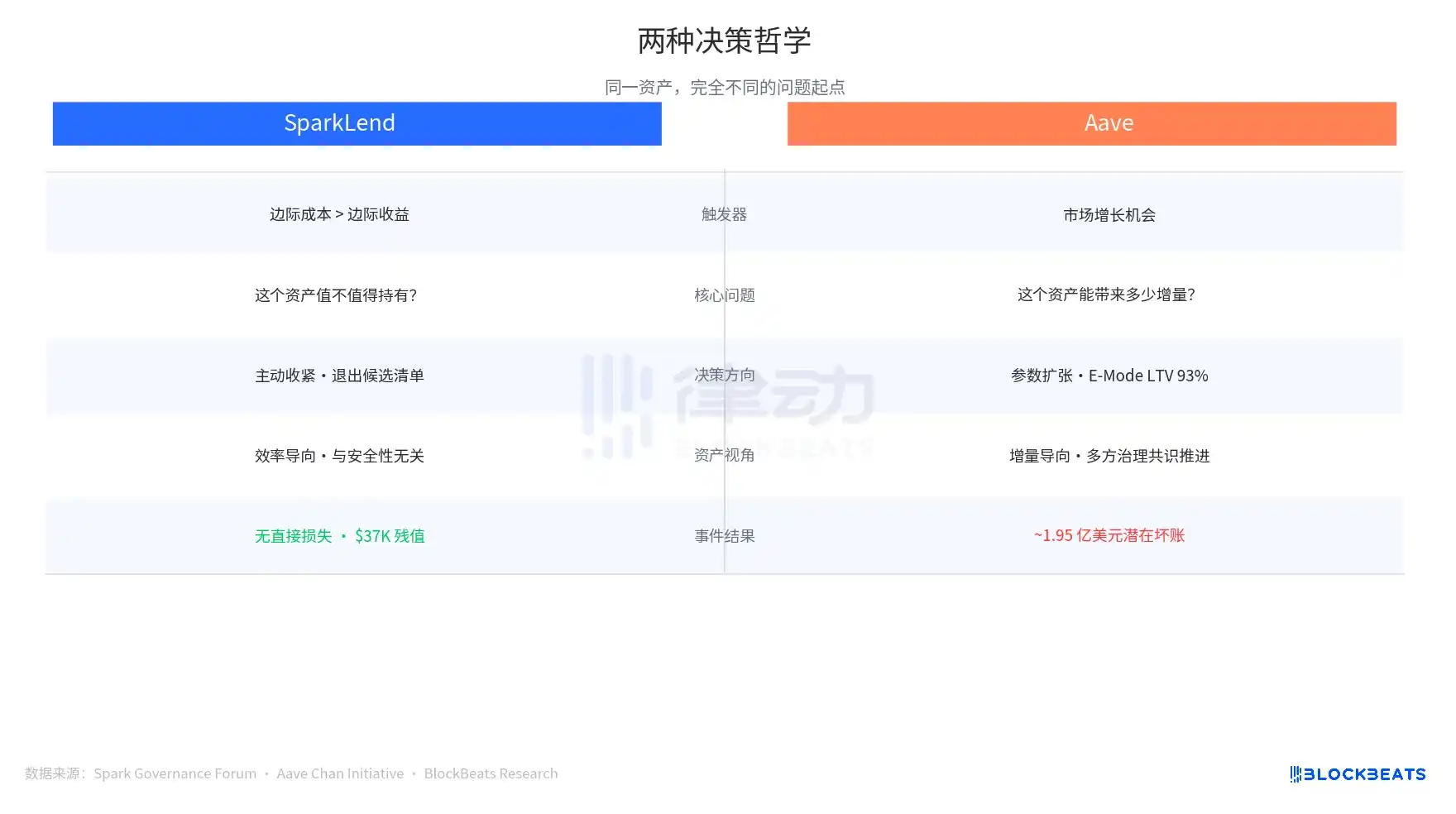Image resolution: width=1456 pixels, height=814 pixels.
Task: Click the 主动收紧 退出候选清单 cell
Action: click(x=339, y=376)
